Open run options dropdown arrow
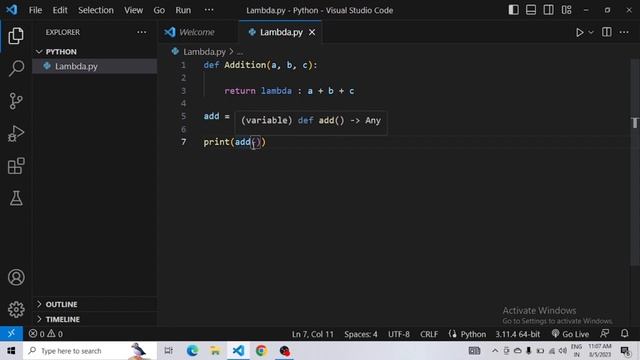This screenshot has width=640, height=360. click(x=591, y=32)
